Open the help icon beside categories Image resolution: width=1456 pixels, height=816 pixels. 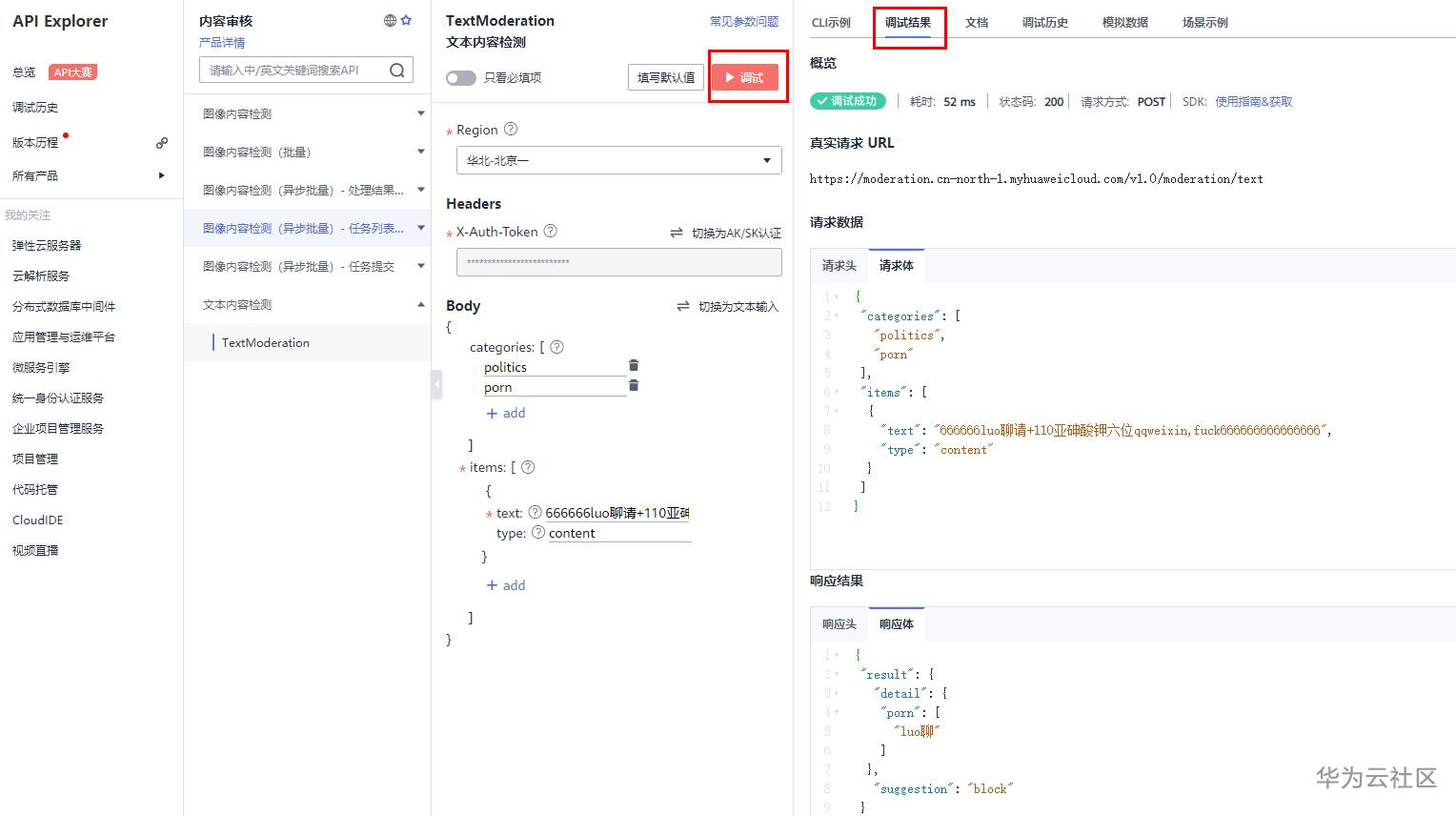pos(557,347)
